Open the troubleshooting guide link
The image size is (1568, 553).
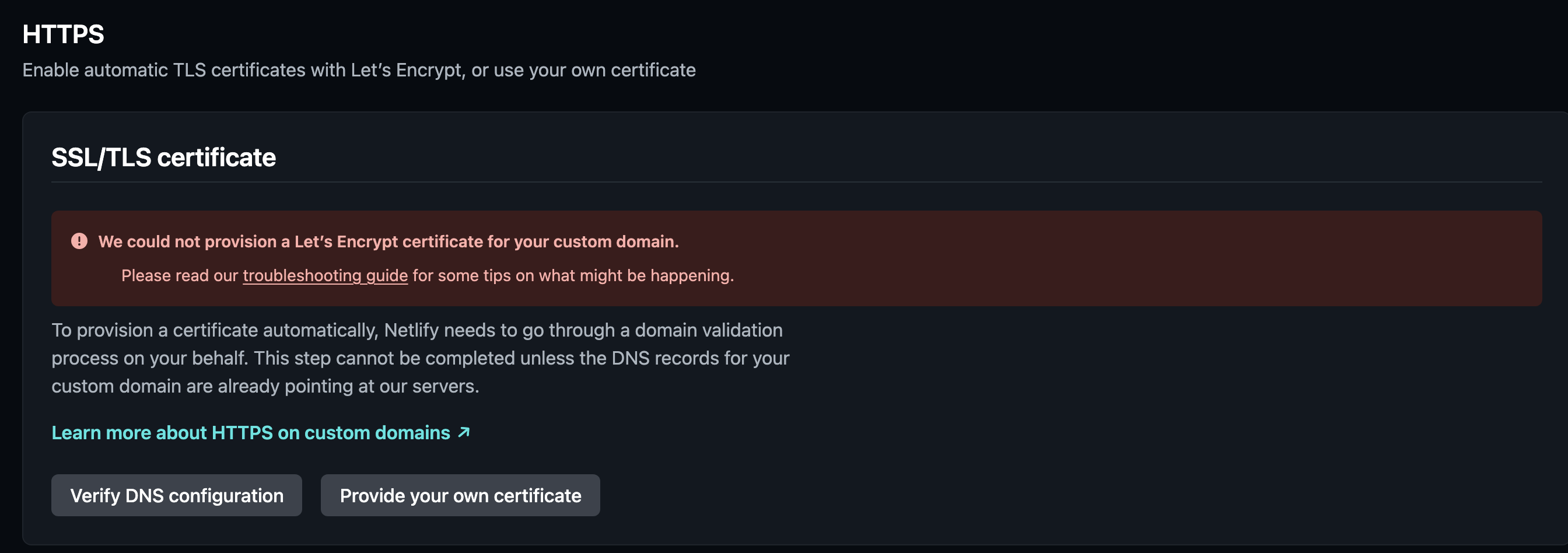point(325,275)
